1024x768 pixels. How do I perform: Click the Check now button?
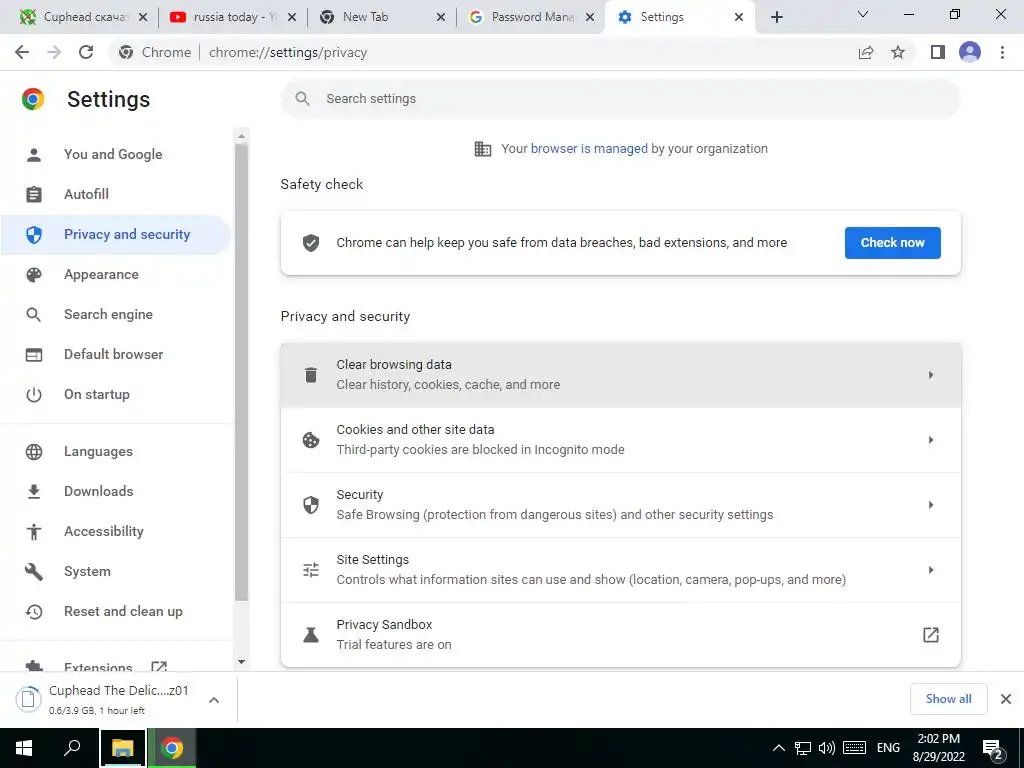[x=892, y=243]
